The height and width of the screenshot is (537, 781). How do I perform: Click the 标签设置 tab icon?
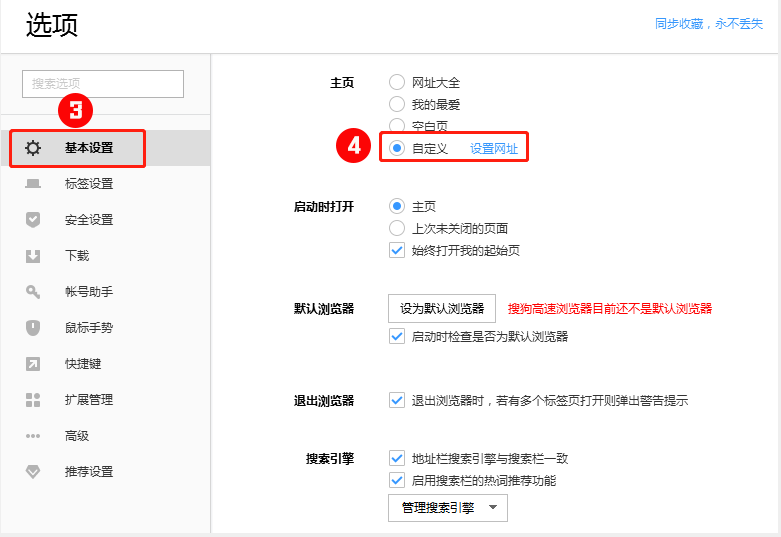coord(33,184)
